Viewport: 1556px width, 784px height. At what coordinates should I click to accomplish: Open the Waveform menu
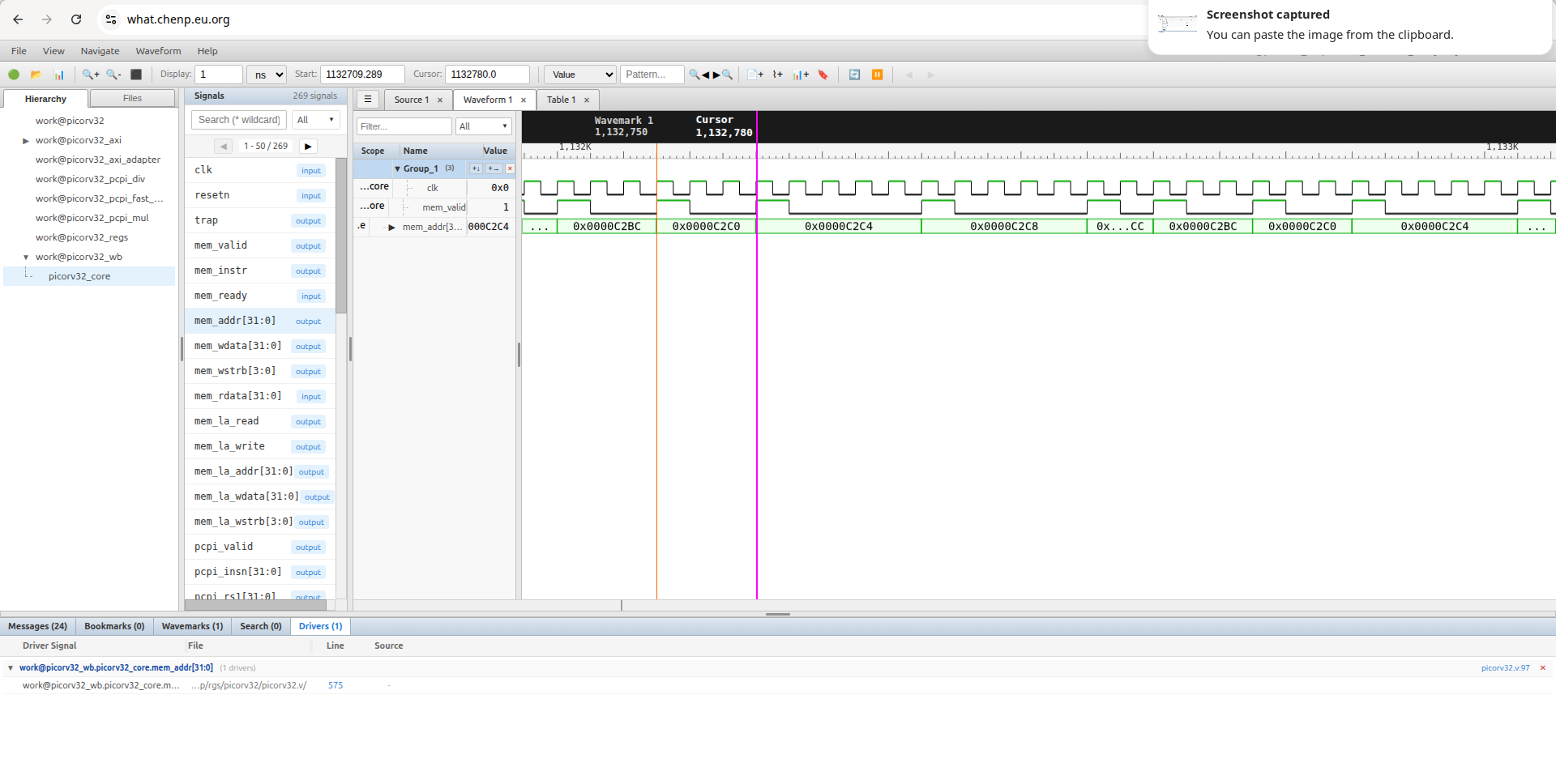[x=158, y=51]
